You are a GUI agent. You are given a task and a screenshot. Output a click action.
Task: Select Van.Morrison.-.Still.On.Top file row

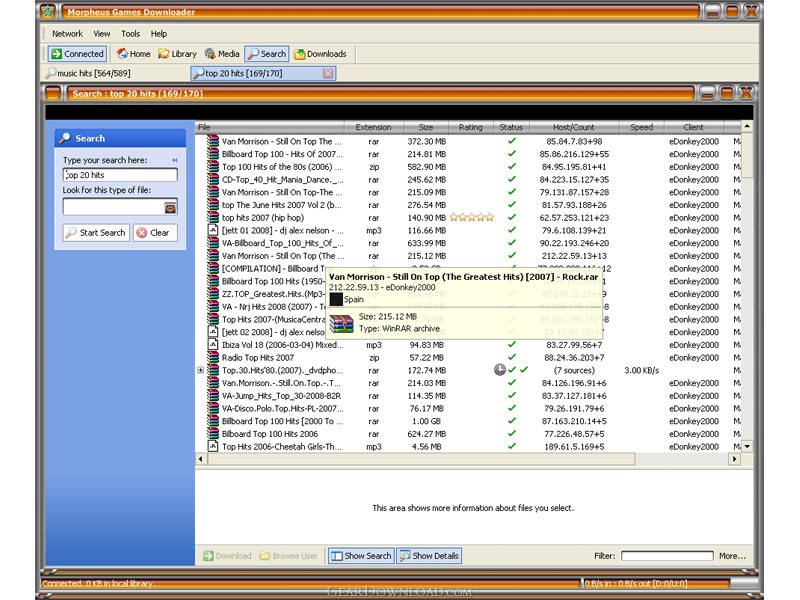click(x=281, y=383)
